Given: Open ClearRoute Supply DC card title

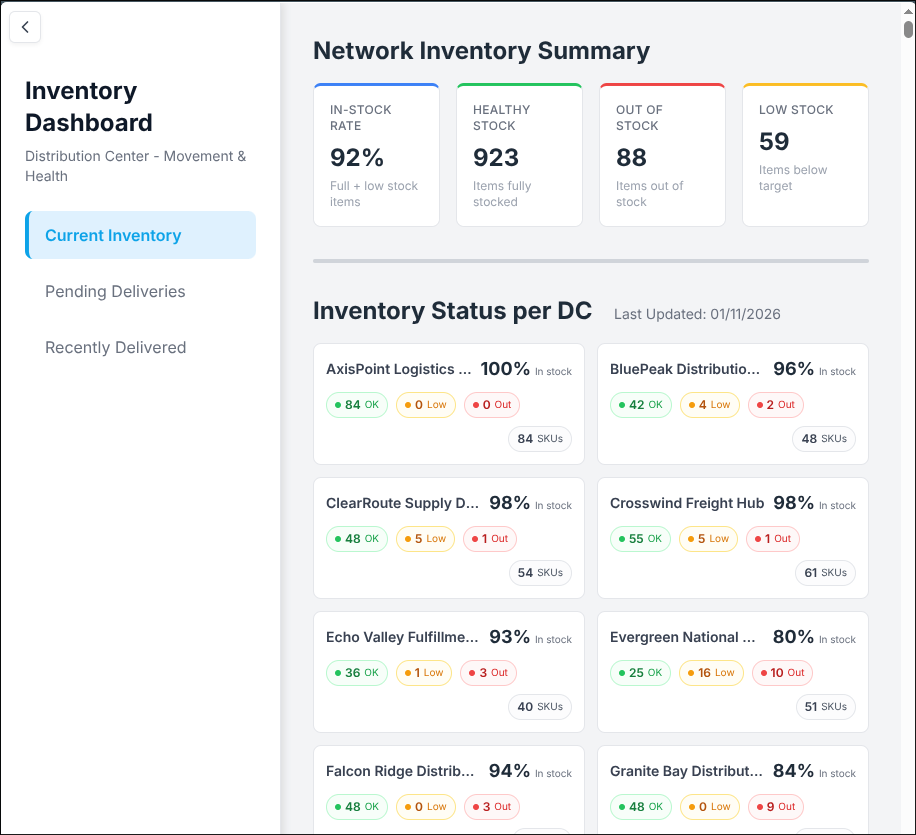Looking at the screenshot, I should pyautogui.click(x=402, y=503).
